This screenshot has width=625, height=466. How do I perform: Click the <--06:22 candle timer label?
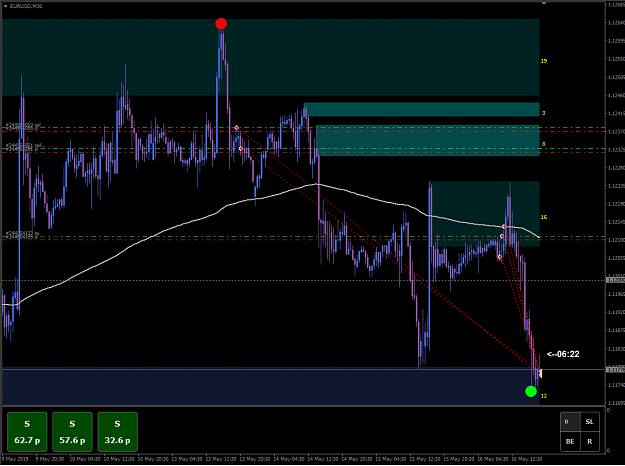click(x=563, y=354)
